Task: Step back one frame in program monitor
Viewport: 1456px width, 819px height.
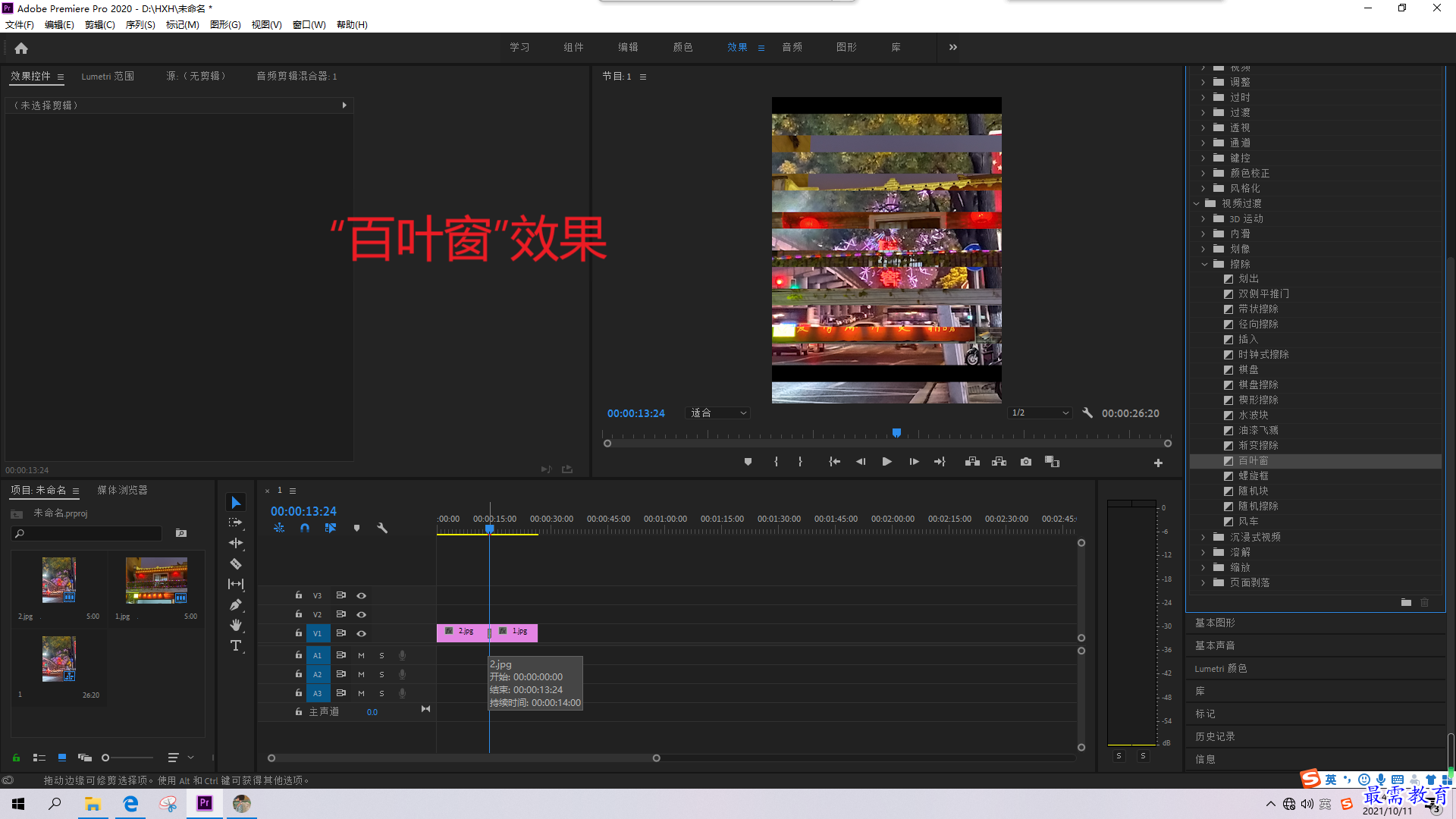Action: (861, 462)
